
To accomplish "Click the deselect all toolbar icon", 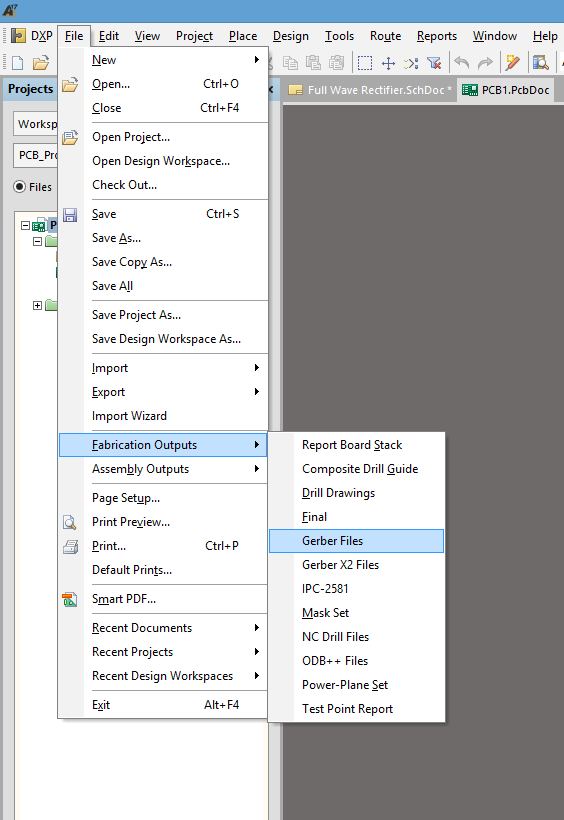I will coord(411,63).
